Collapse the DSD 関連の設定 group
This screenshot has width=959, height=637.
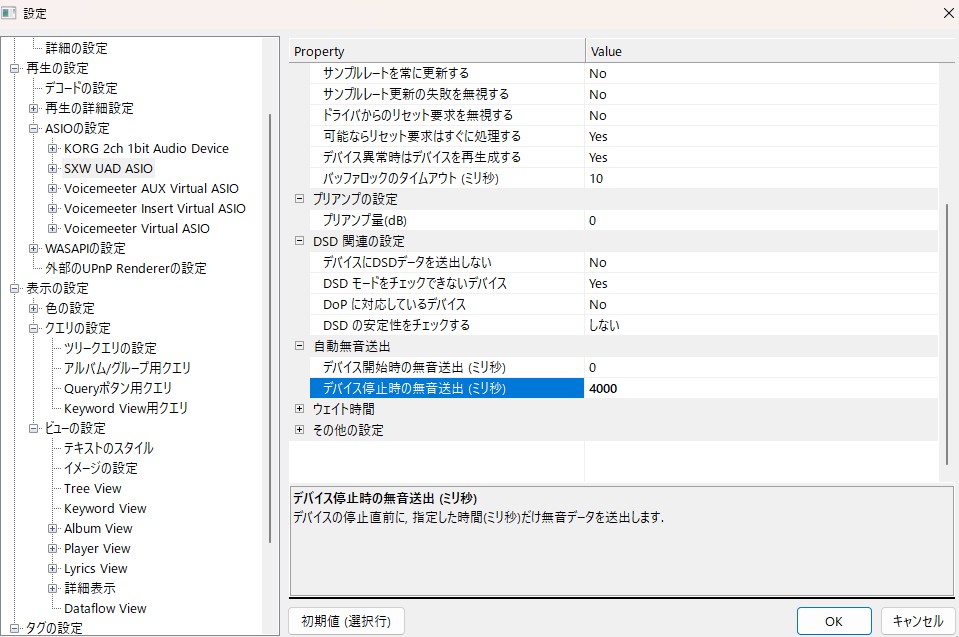coord(299,241)
